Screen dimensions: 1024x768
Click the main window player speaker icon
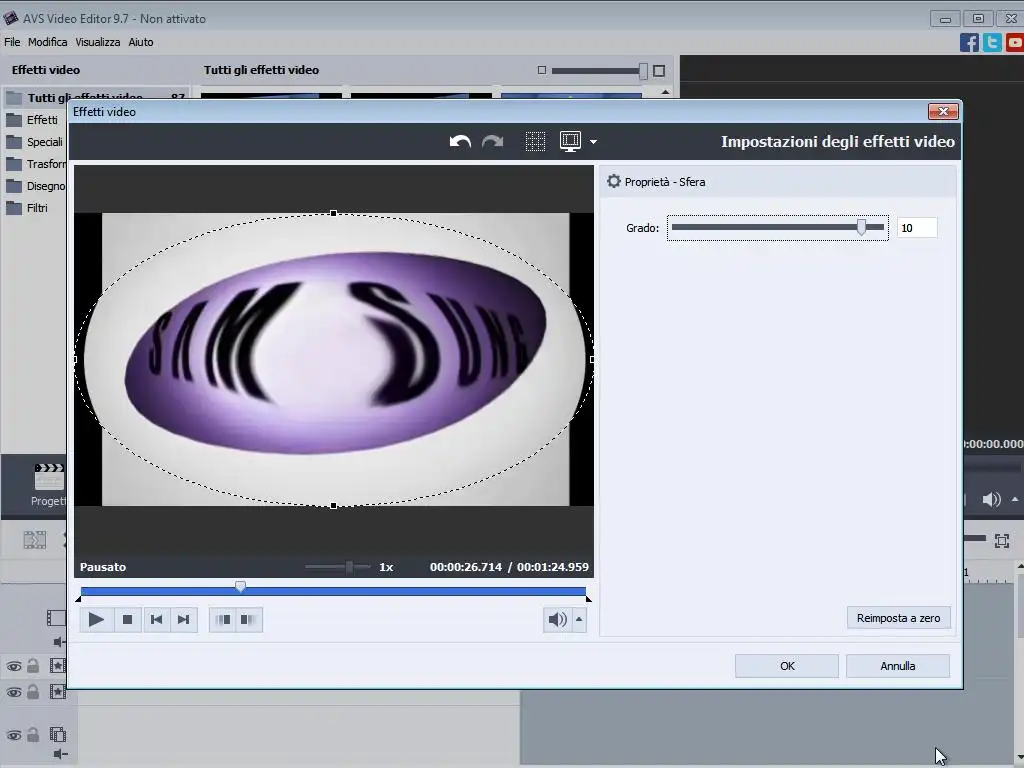coord(991,500)
